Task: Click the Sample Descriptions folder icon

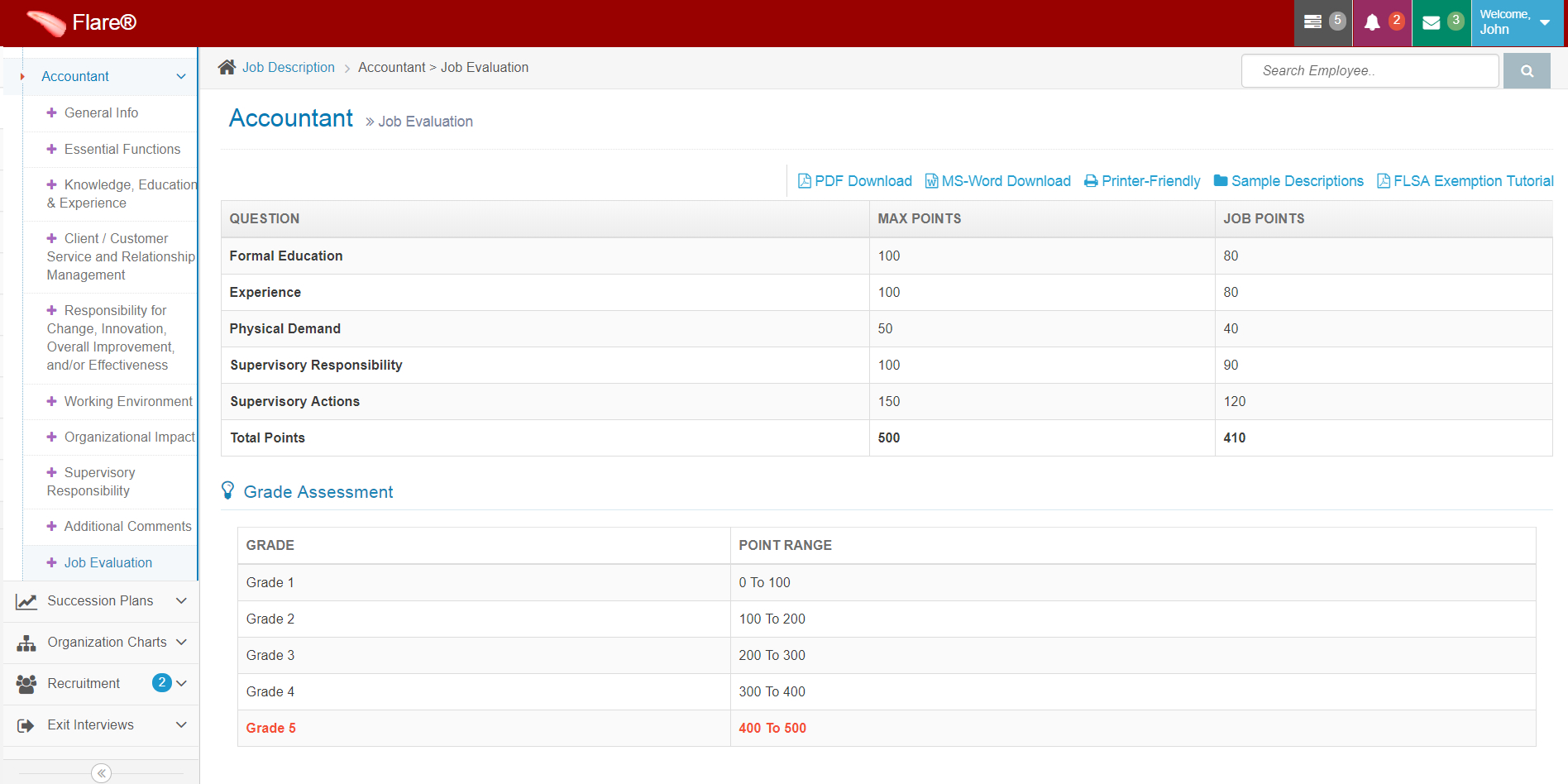Action: pos(1221,181)
